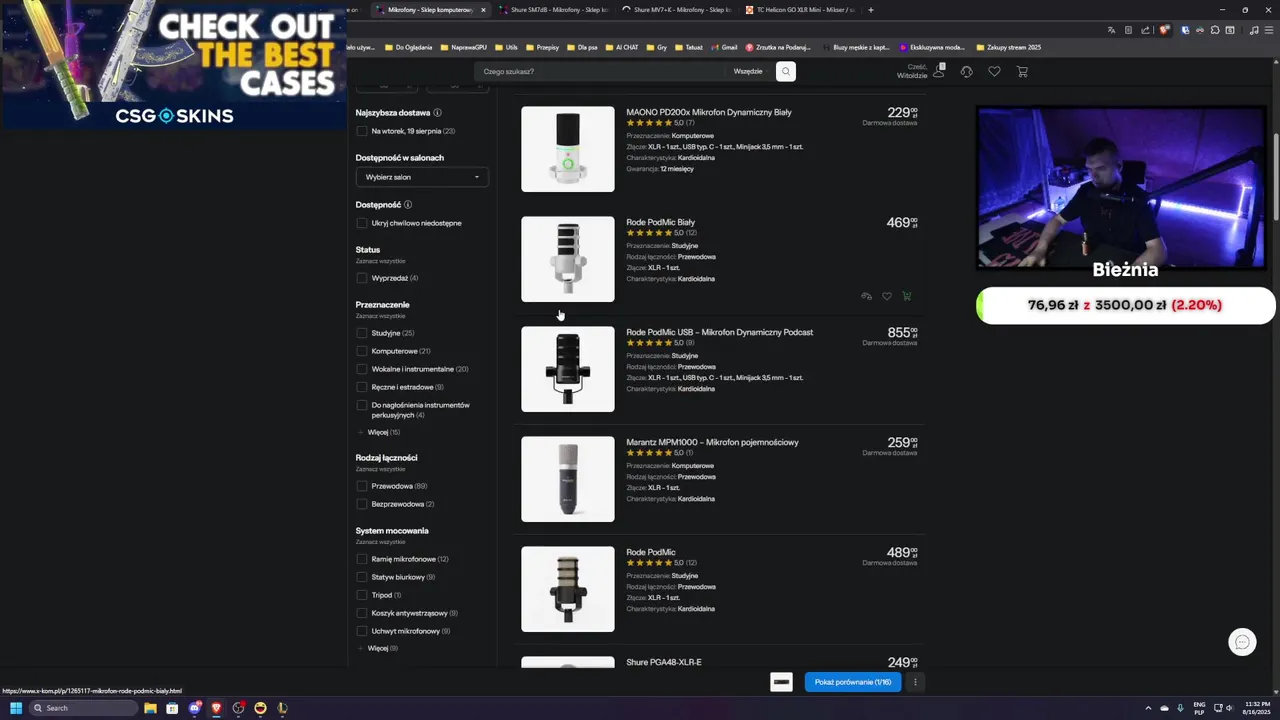
Task: Open the chat bubble widget
Action: pyautogui.click(x=1242, y=642)
